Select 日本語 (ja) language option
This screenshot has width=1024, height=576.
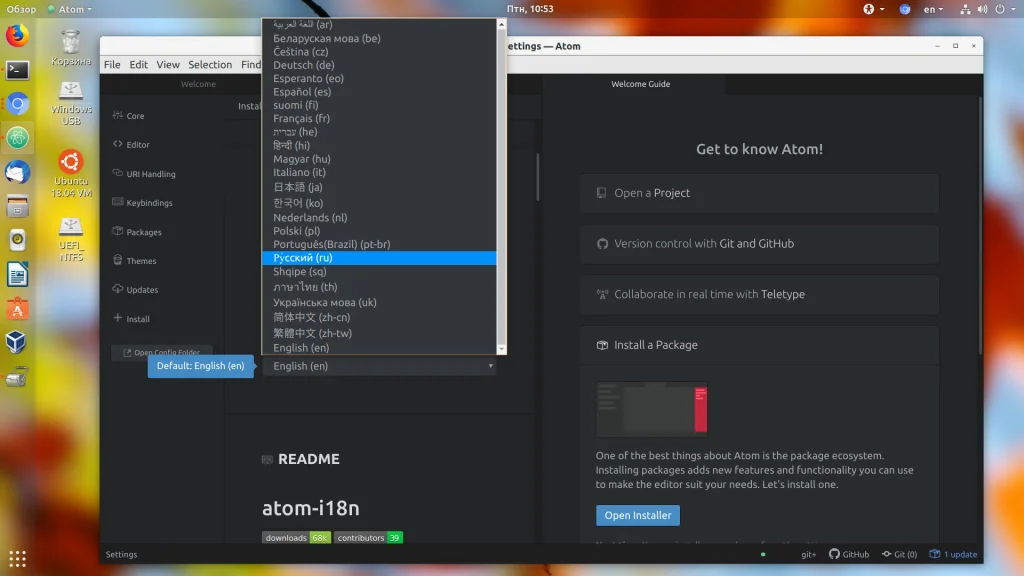[x=379, y=187]
